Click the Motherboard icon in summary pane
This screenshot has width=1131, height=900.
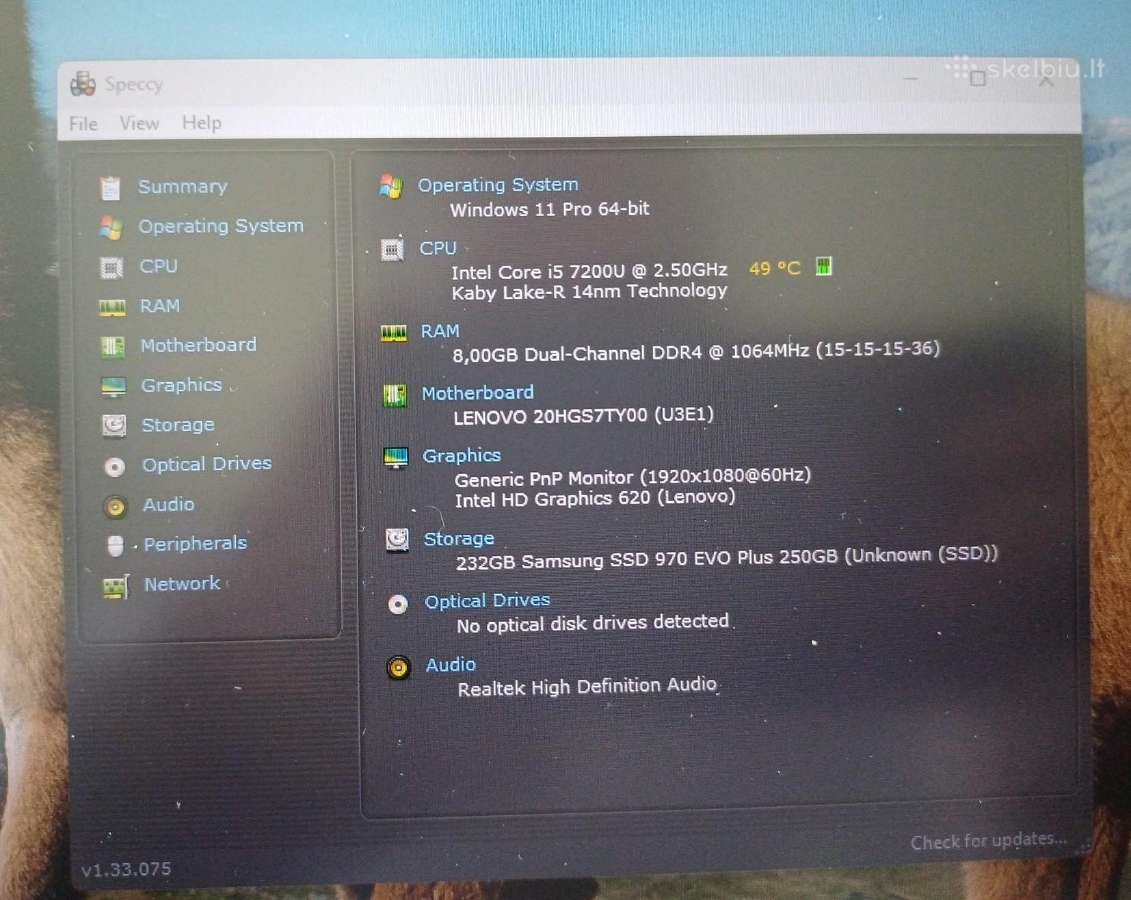[395, 395]
